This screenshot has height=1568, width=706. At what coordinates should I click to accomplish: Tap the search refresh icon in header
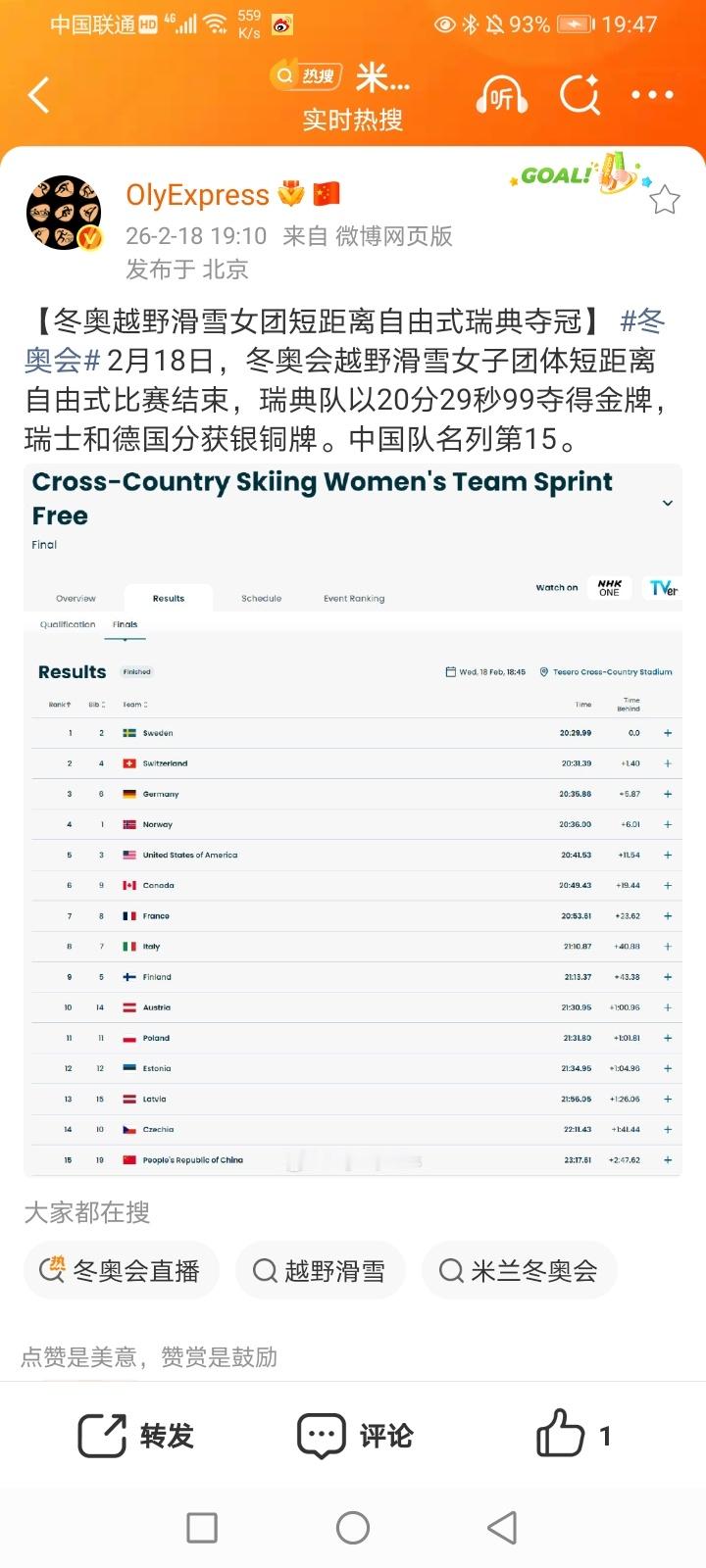[580, 96]
